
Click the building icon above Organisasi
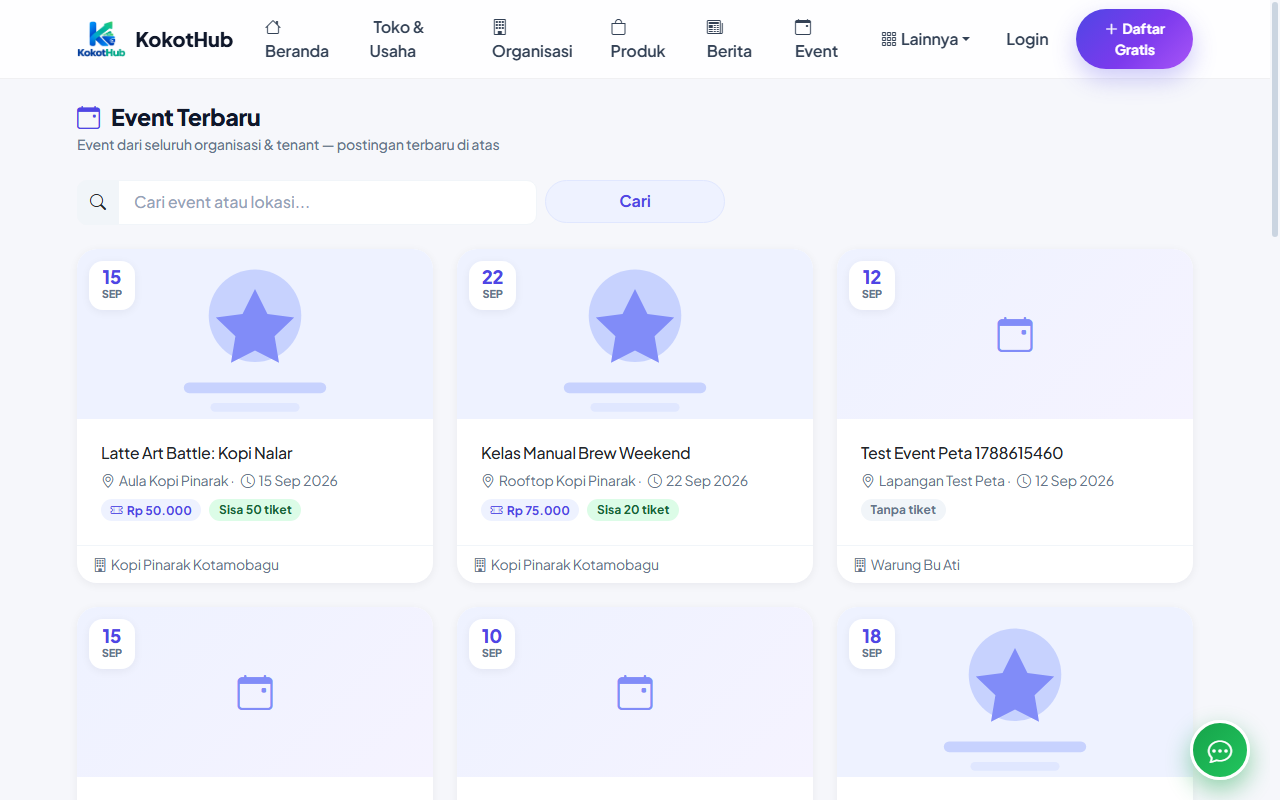tap(500, 27)
